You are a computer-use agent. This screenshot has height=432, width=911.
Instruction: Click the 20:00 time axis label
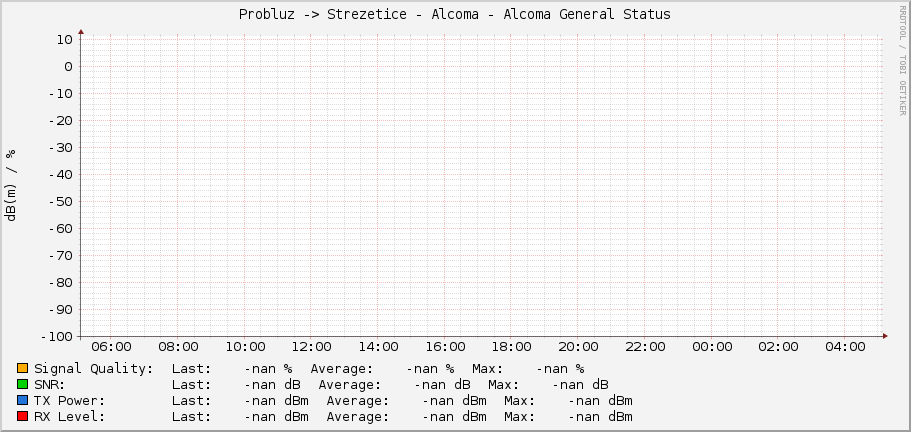(578, 347)
